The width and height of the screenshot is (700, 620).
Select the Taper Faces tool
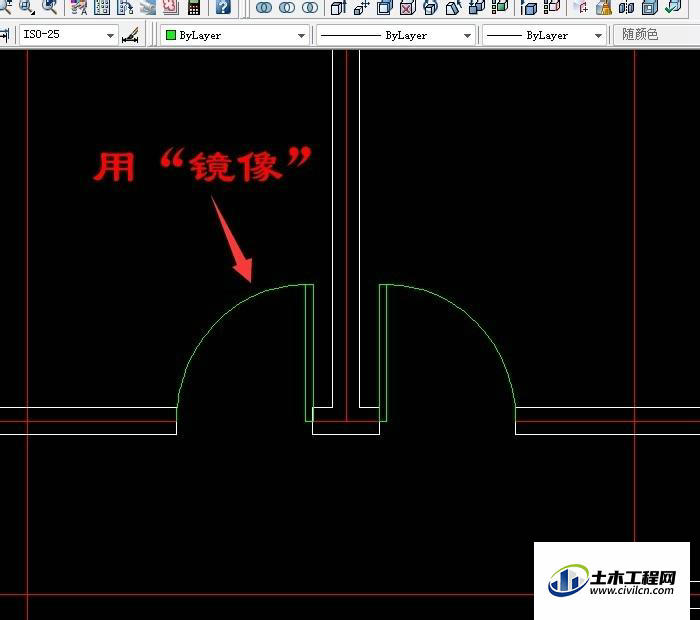click(x=454, y=7)
